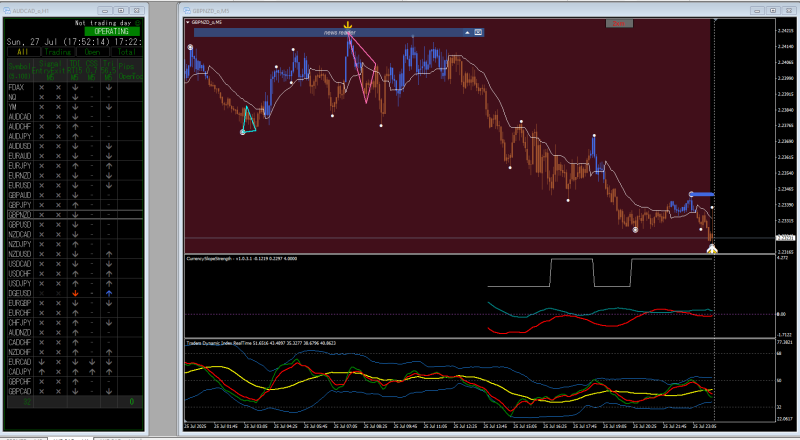Open the NZDUSD symbol row
This screenshot has width=800, height=440.
pos(75,254)
